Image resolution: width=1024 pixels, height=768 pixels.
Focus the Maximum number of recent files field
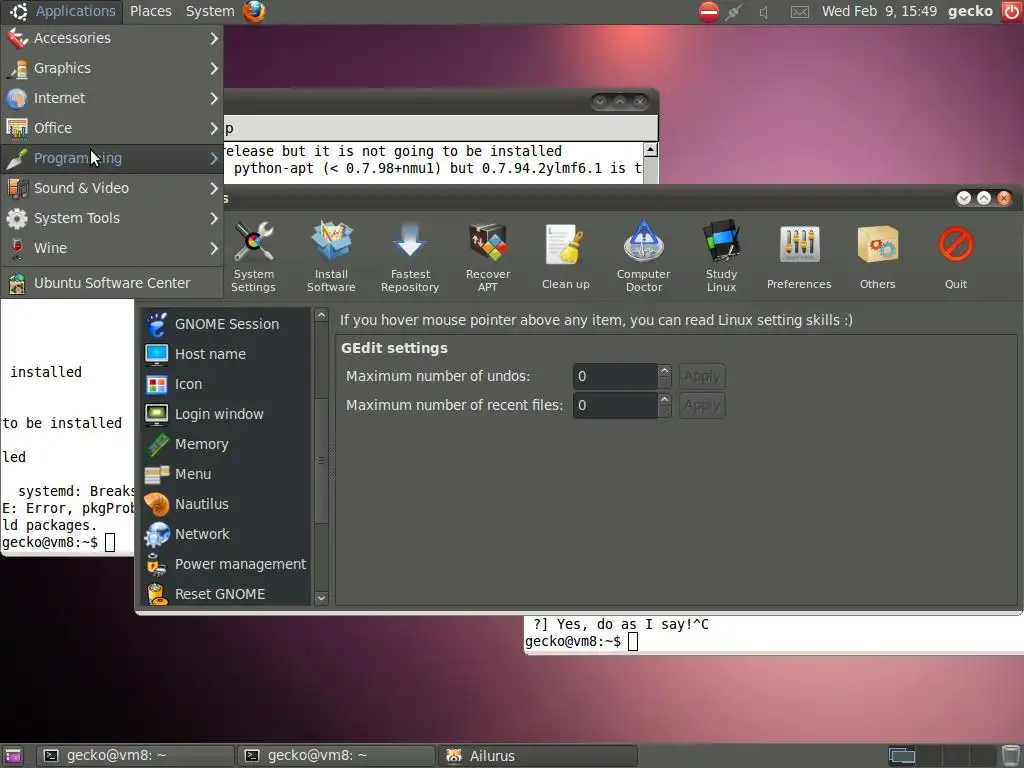coord(615,406)
